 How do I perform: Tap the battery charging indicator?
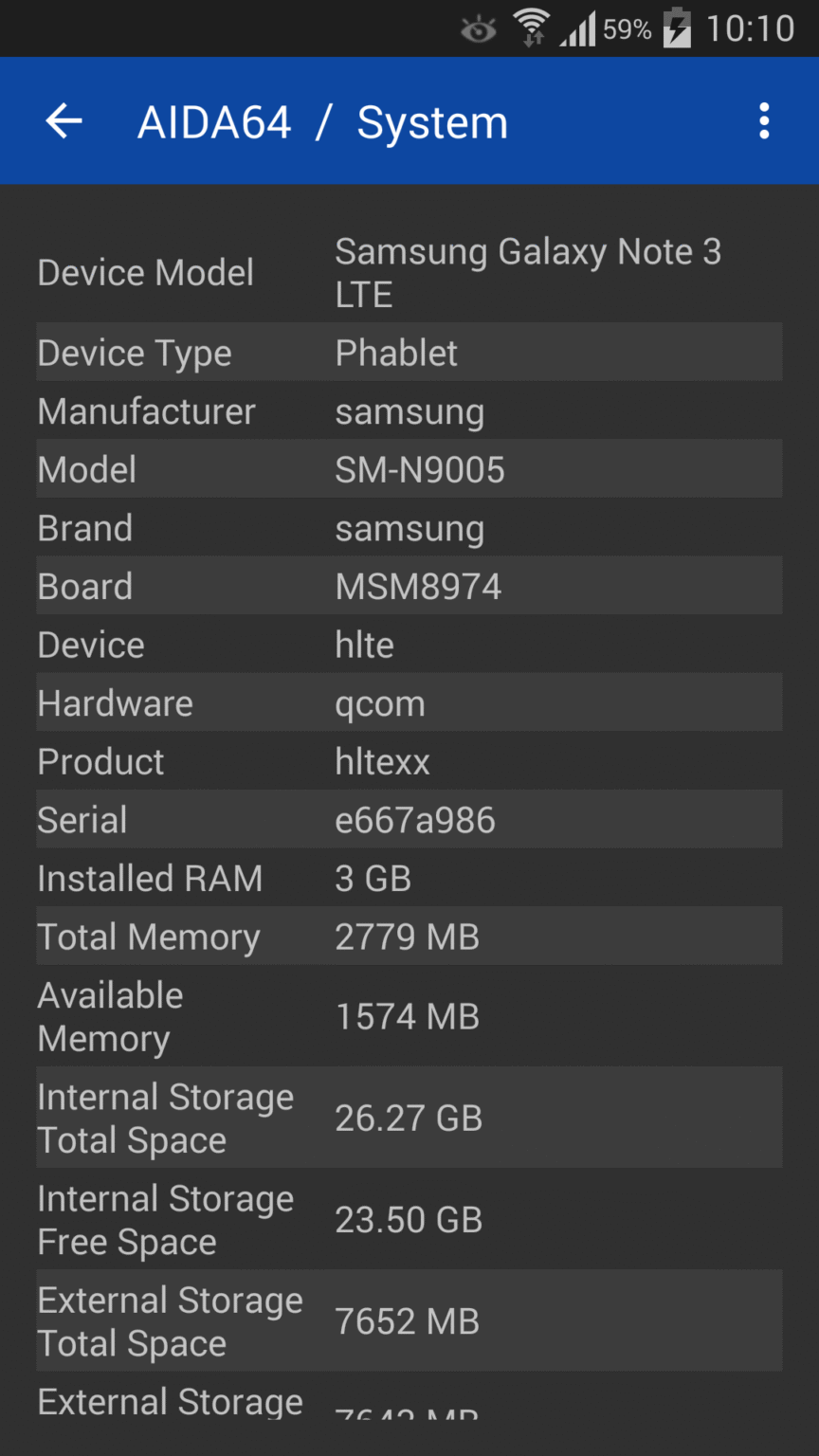pos(679,27)
